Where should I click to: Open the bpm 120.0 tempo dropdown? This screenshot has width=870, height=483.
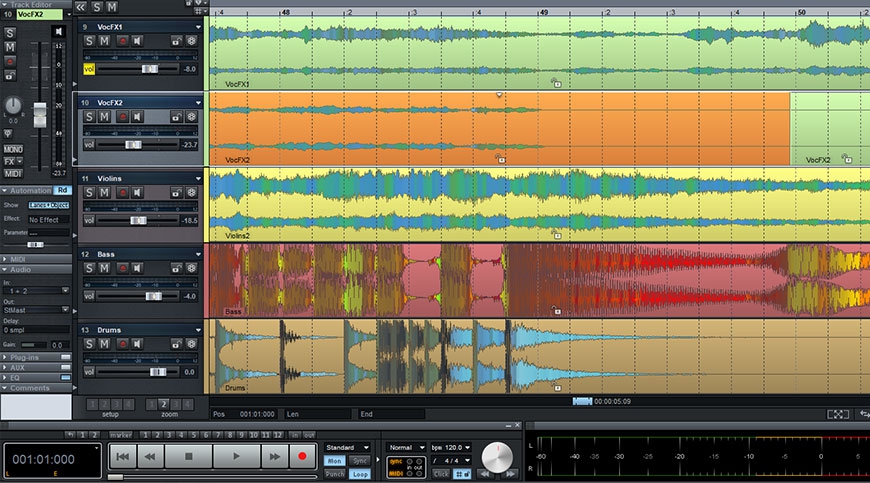tap(452, 447)
